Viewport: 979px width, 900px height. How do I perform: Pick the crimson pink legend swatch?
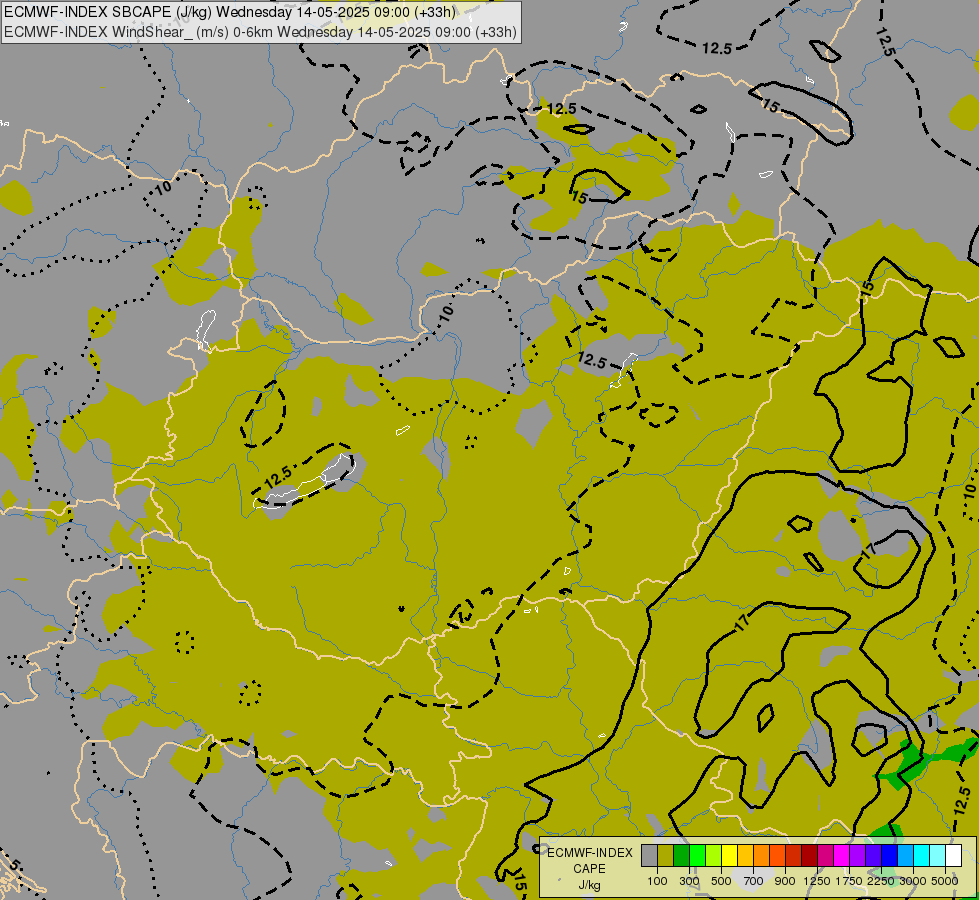(825, 856)
